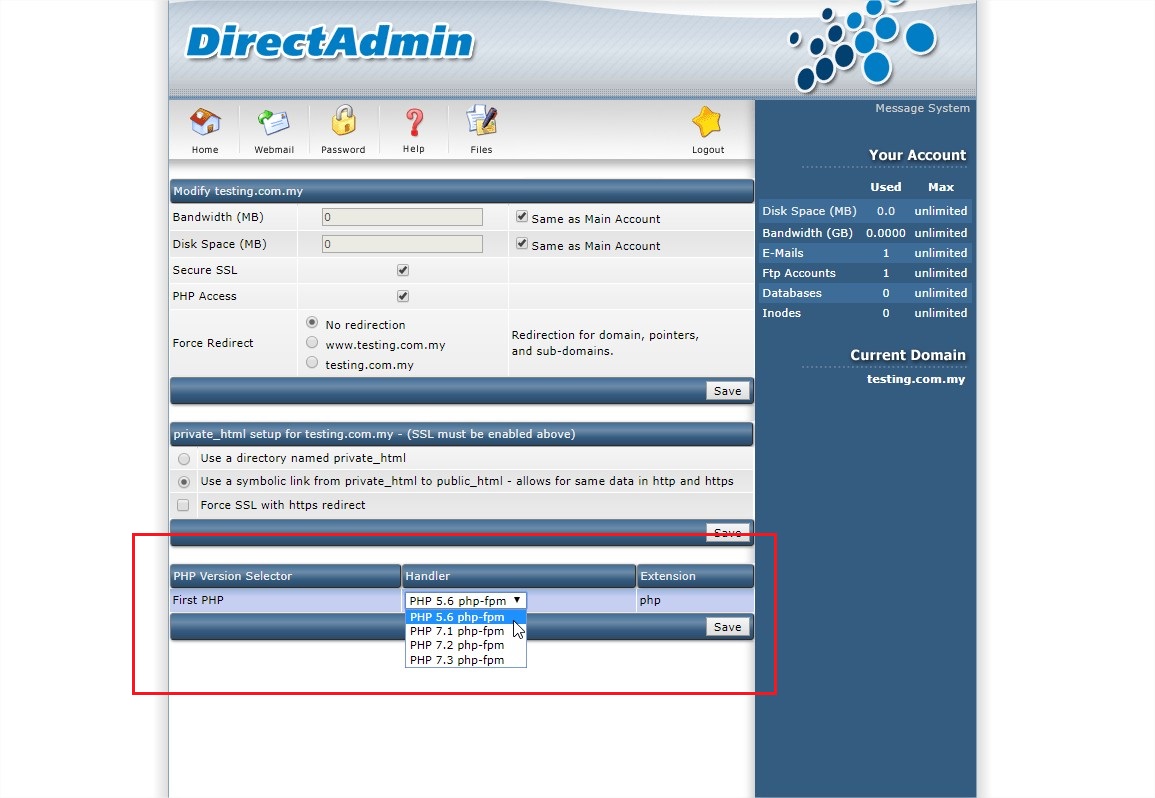Click the Bandwidth (GB) account usage row
This screenshot has height=798, width=1155.
coord(865,233)
